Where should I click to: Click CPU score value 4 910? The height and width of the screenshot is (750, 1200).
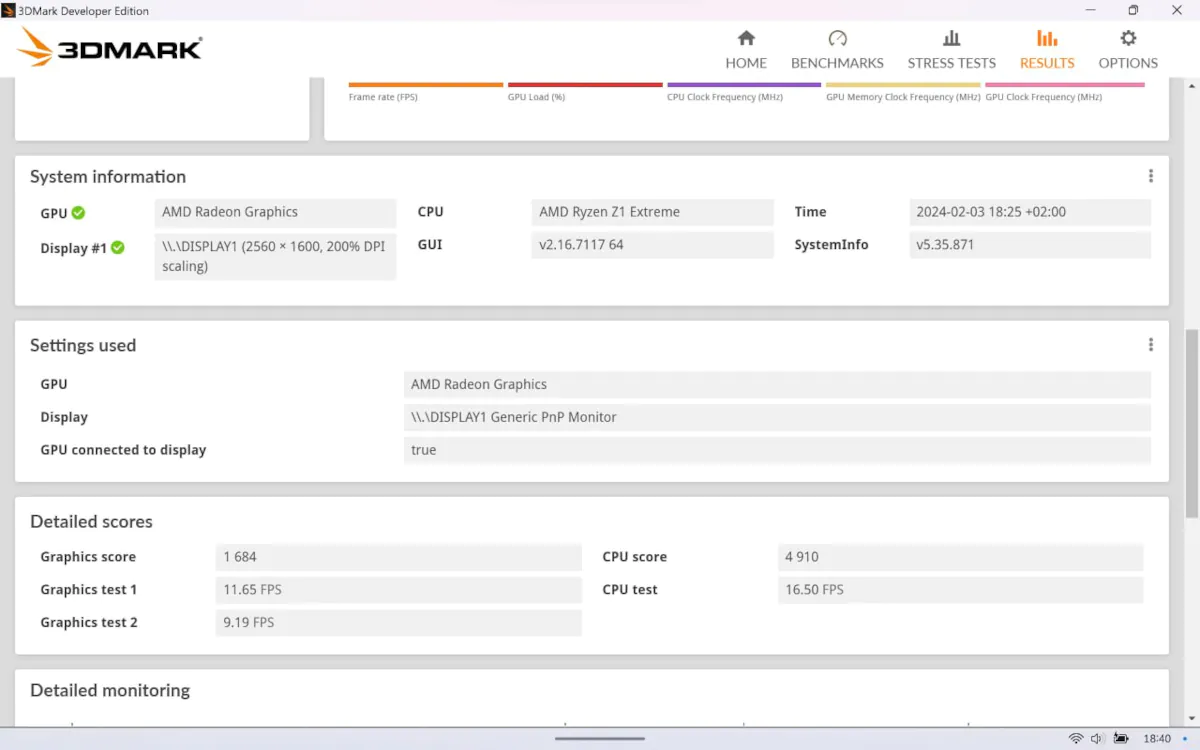pyautogui.click(x=960, y=557)
